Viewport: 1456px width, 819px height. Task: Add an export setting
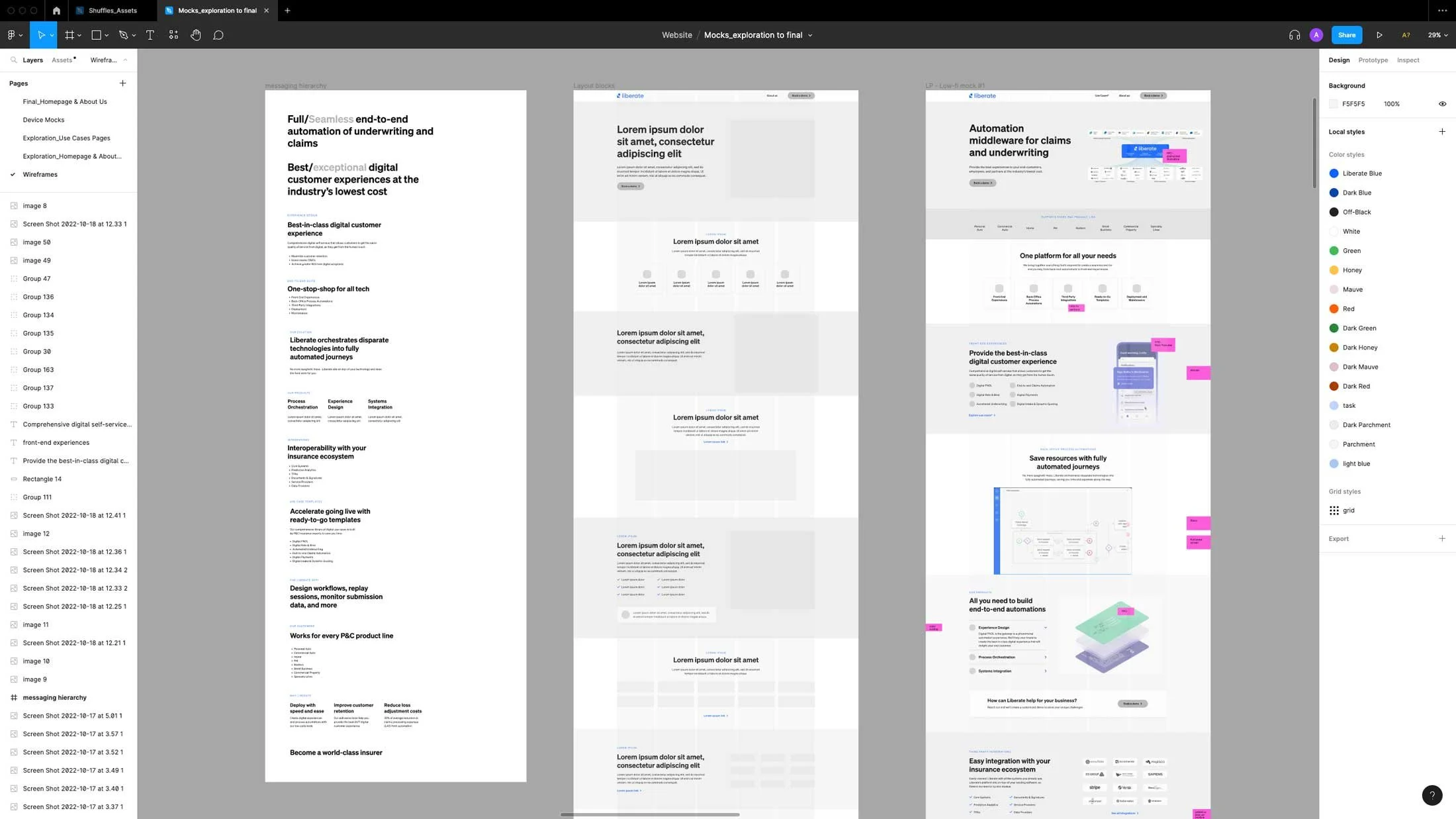tap(1442, 538)
